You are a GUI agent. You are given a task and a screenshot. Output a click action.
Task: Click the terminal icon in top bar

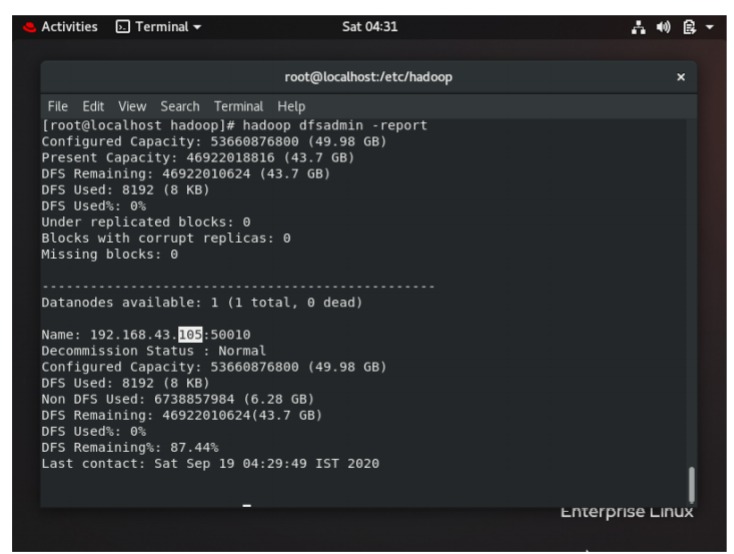tap(123, 27)
